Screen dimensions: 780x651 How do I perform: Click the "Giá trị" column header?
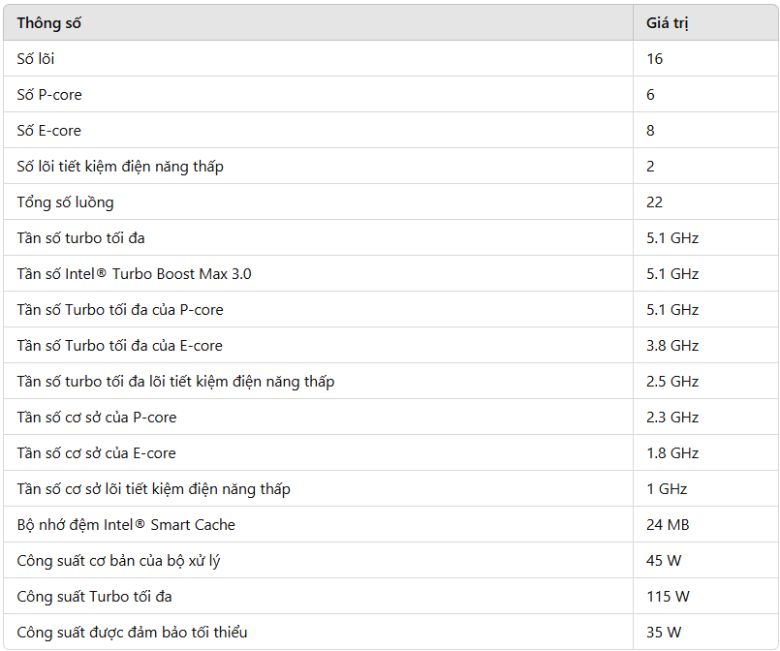(667, 23)
